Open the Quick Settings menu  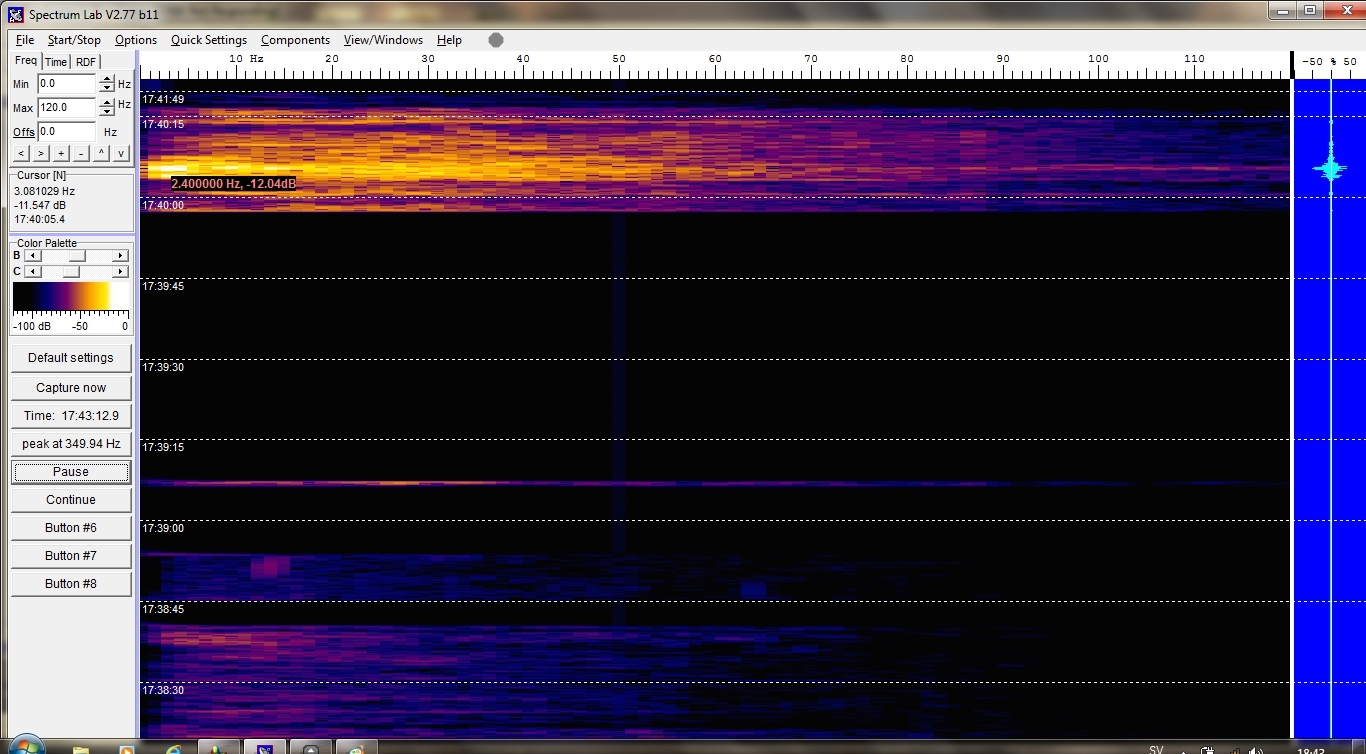pos(208,40)
